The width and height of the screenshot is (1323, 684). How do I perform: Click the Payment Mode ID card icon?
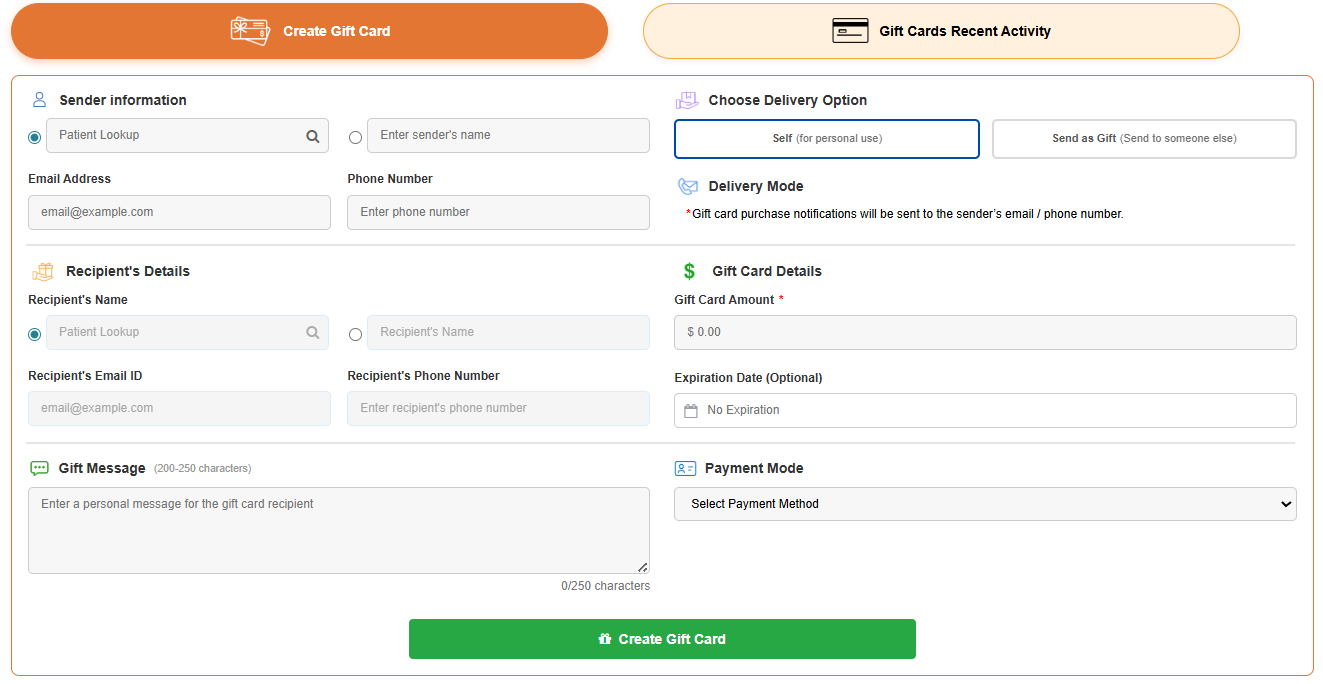685,468
